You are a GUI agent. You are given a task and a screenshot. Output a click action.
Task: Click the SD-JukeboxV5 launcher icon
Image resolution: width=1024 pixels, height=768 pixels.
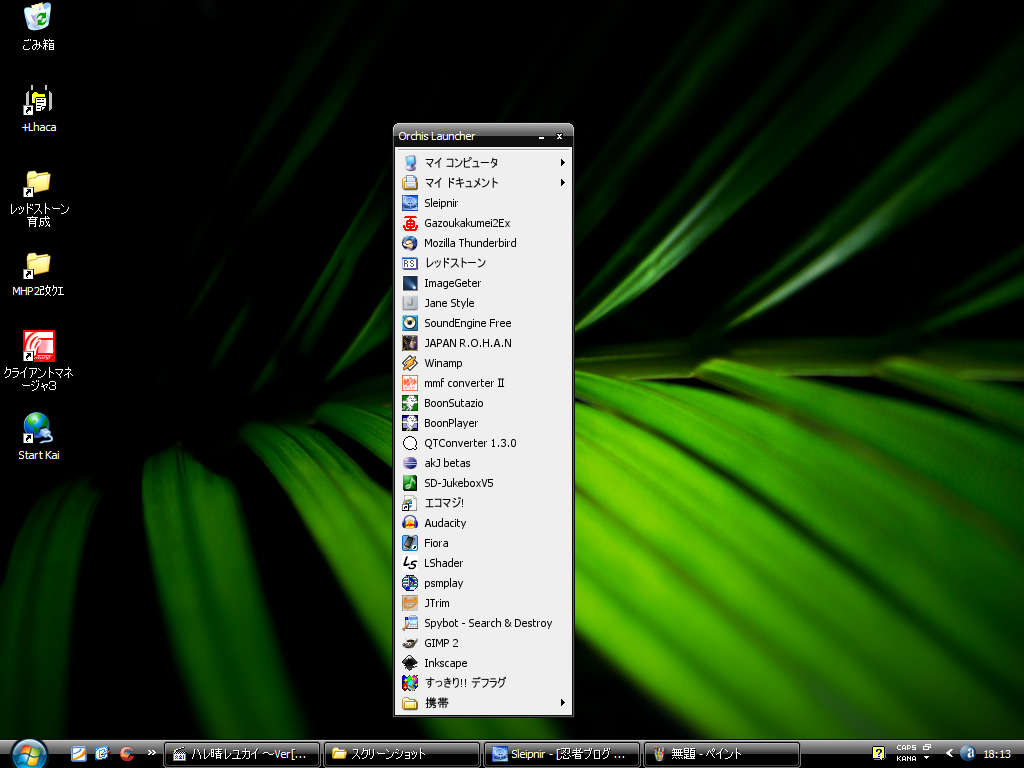click(x=409, y=483)
